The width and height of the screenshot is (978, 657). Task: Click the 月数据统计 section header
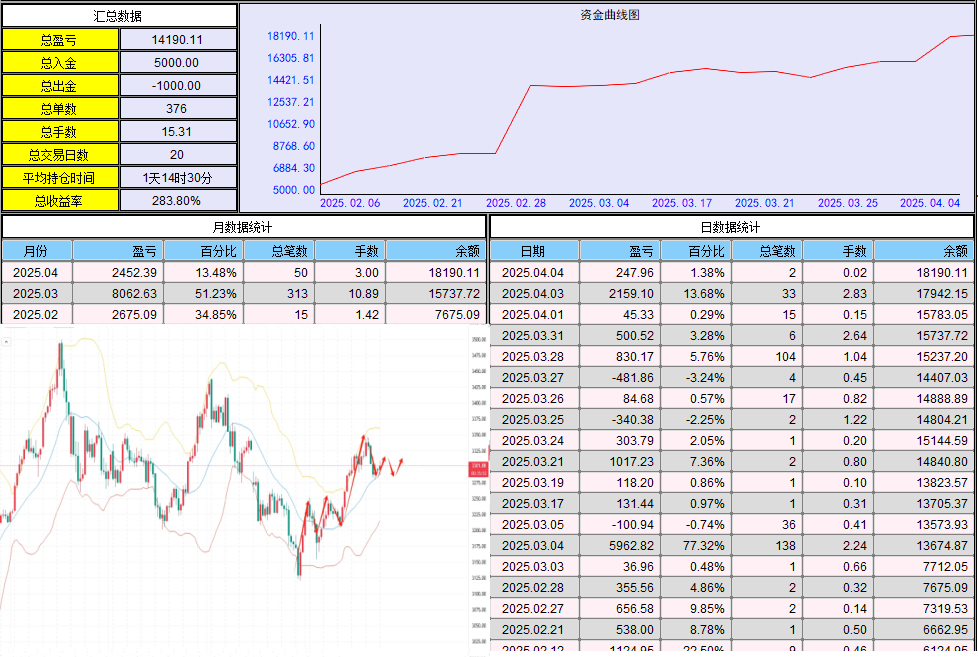[243, 227]
